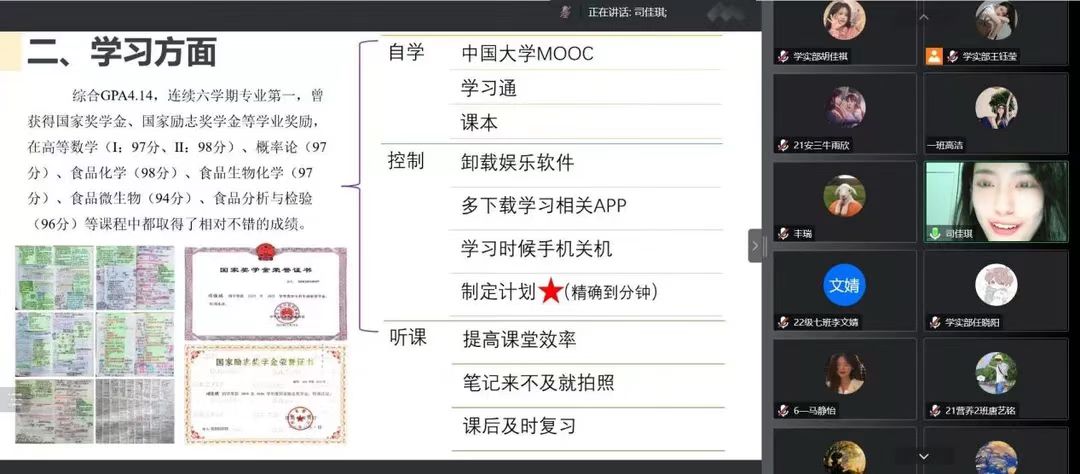Click the muted mic icon beside 学实部任晓阳

coord(935,322)
